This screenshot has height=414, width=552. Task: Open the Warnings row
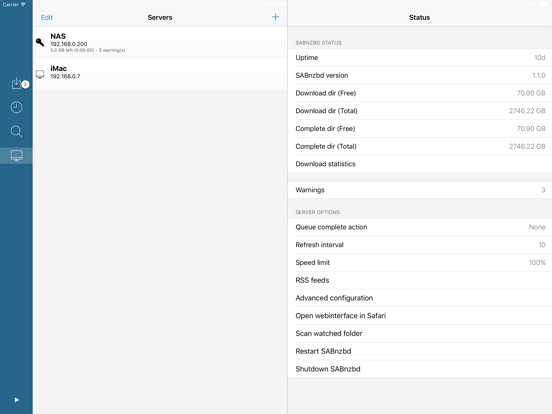[420, 190]
